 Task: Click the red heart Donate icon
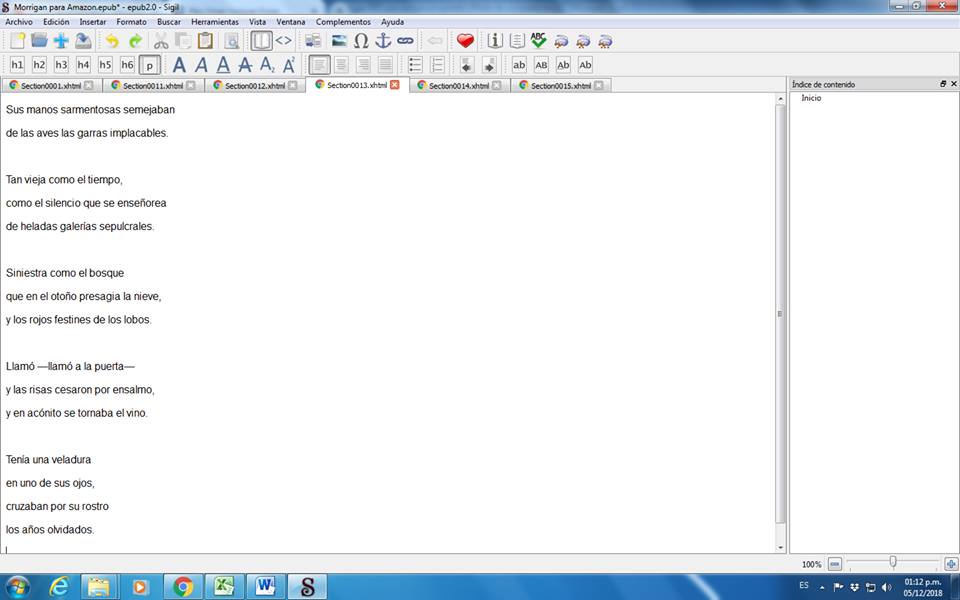pyautogui.click(x=465, y=41)
